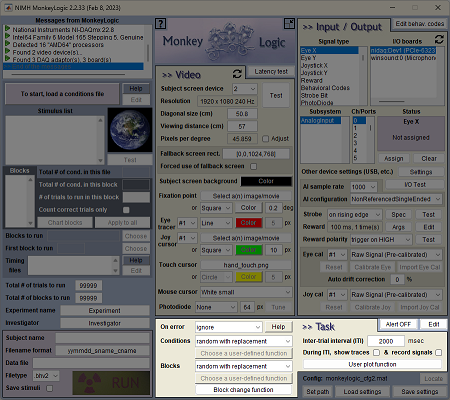Click Total # of trials to run field
450x400 pixels.
[x=89, y=286]
